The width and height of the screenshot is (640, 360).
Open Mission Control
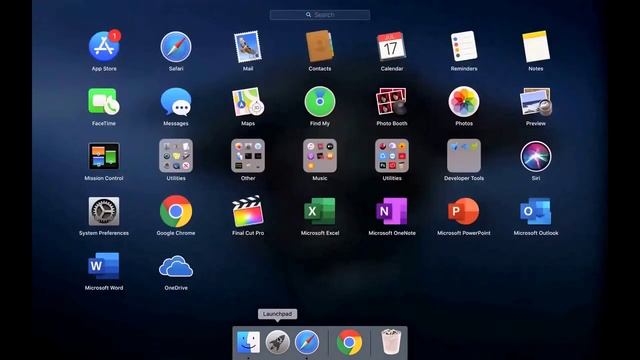[104, 156]
